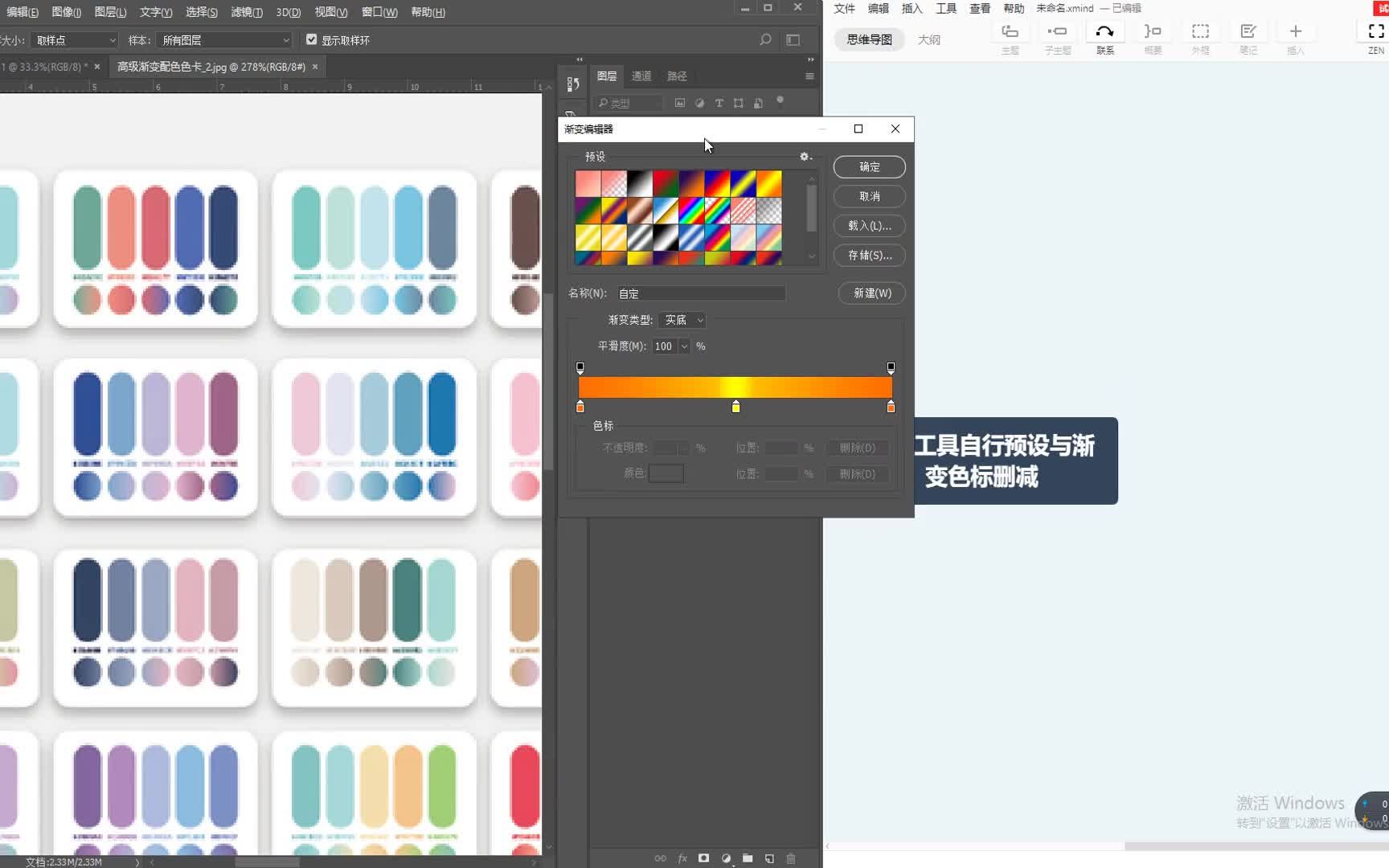Enter XMind ZEN mode icon
This screenshot has width=1389, height=868.
(x=1376, y=38)
